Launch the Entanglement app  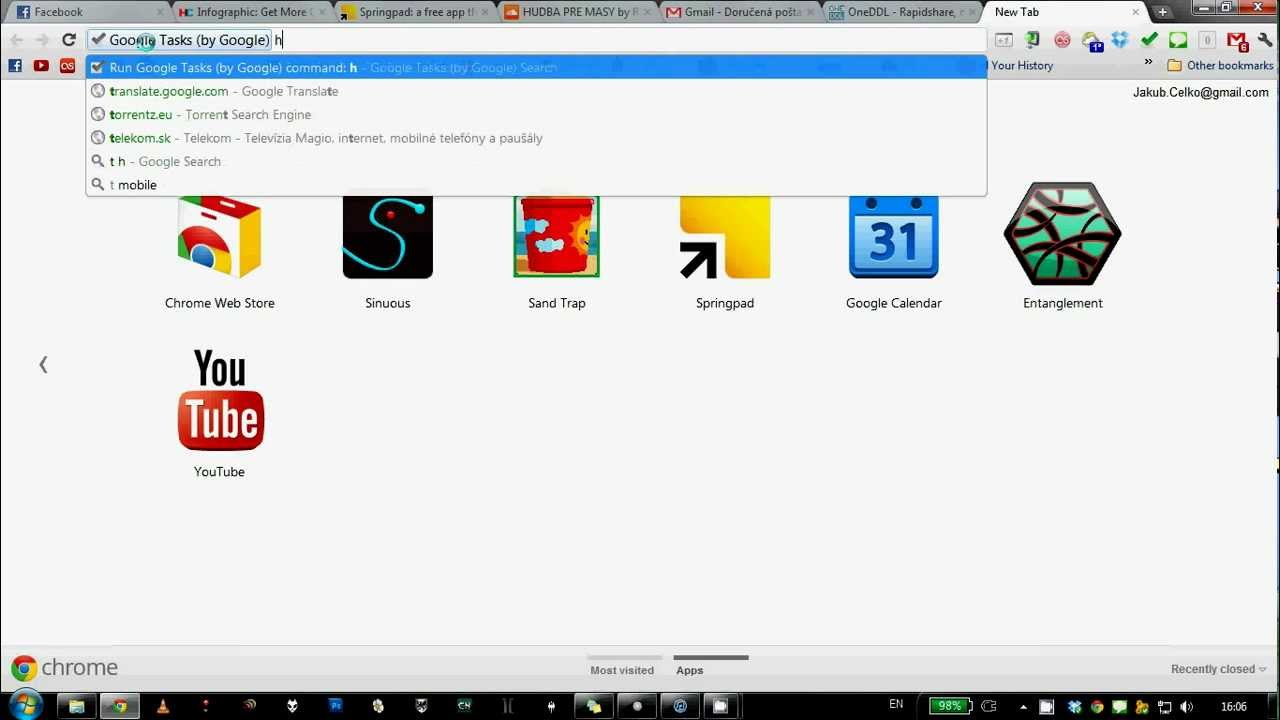(1062, 248)
